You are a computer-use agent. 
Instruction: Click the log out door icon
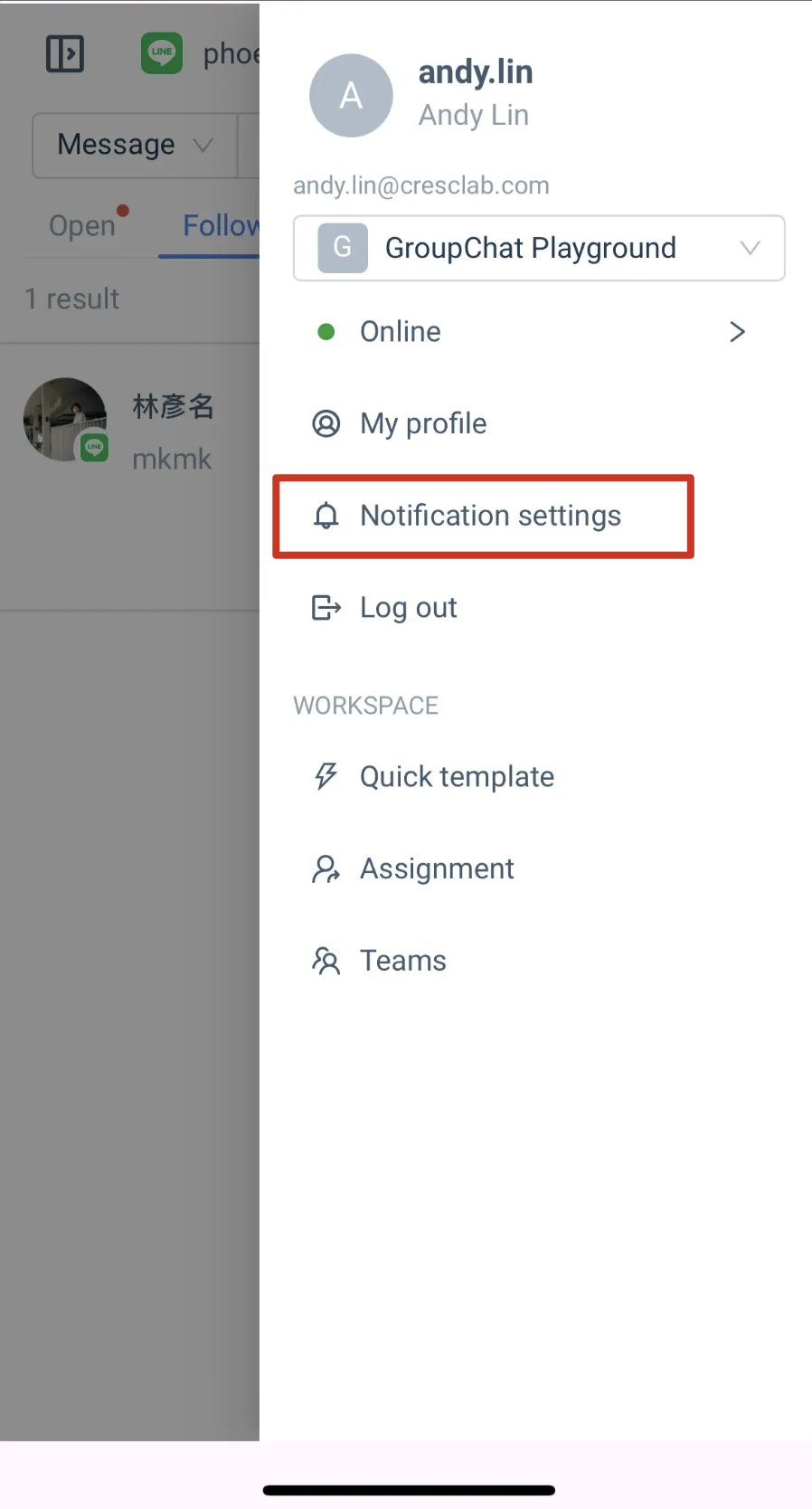[326, 607]
